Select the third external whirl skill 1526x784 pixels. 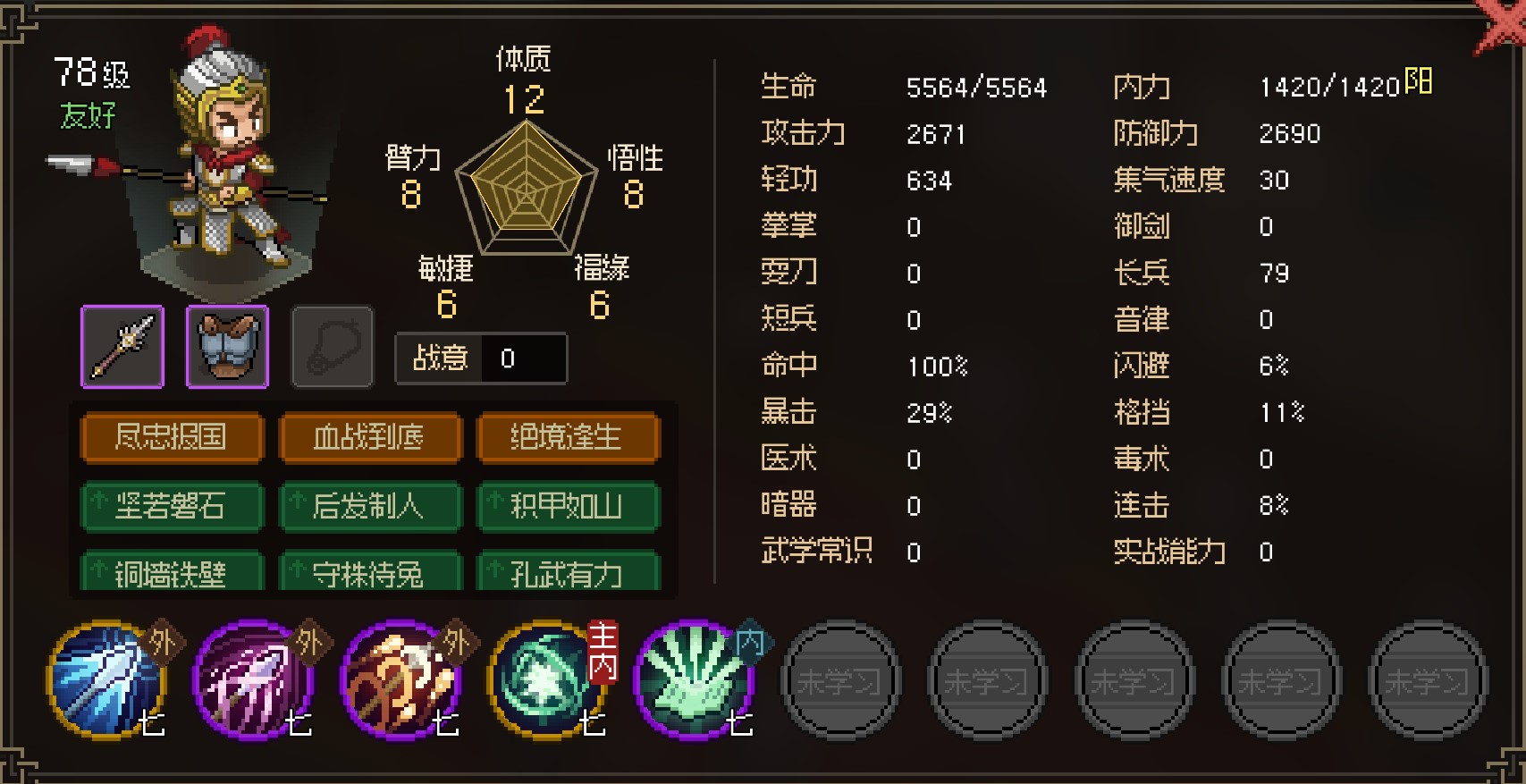point(402,681)
